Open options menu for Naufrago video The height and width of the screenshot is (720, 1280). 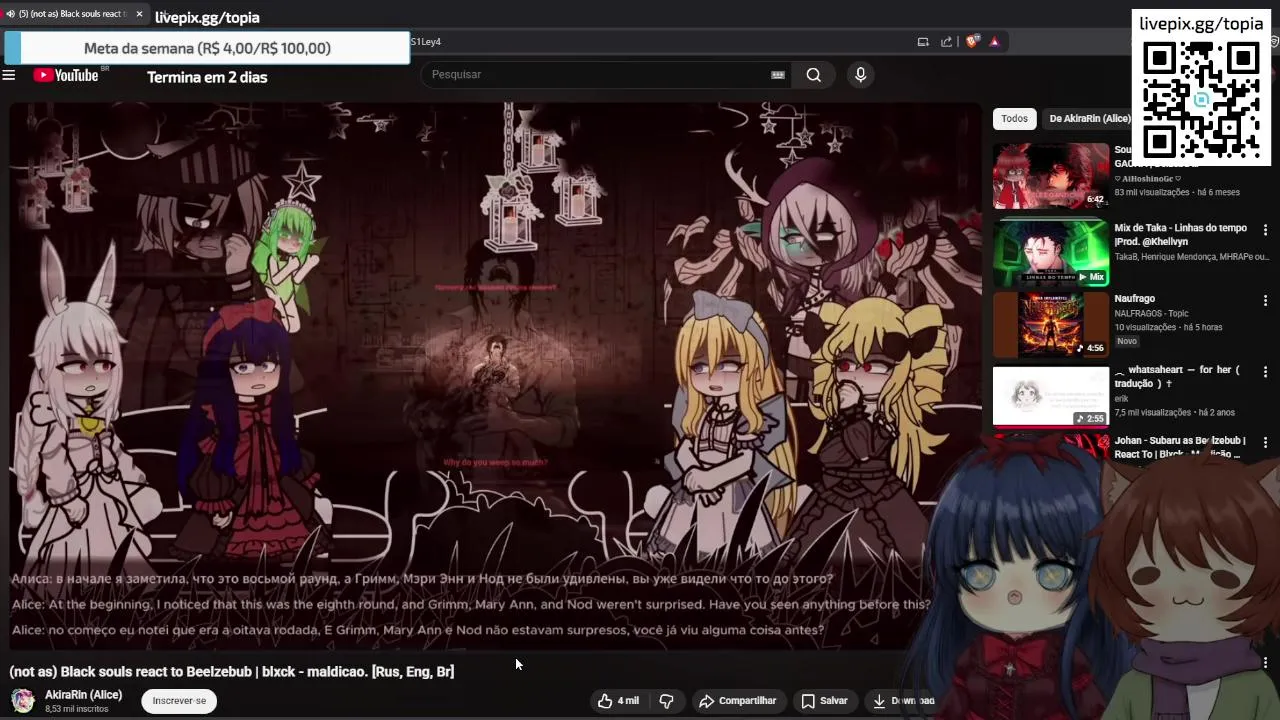pyautogui.click(x=1265, y=301)
